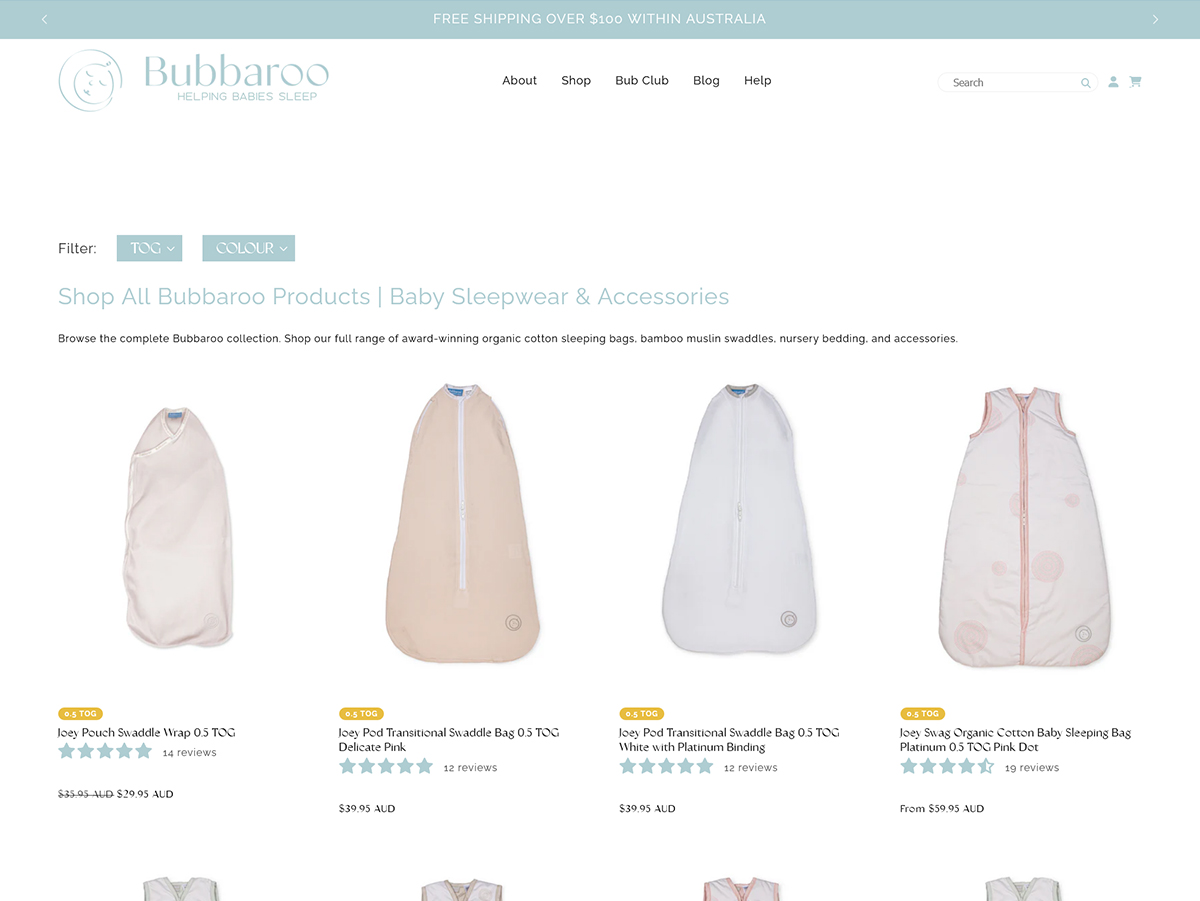Click the search magnifier icon
This screenshot has width=1200, height=901.
pyautogui.click(x=1085, y=83)
